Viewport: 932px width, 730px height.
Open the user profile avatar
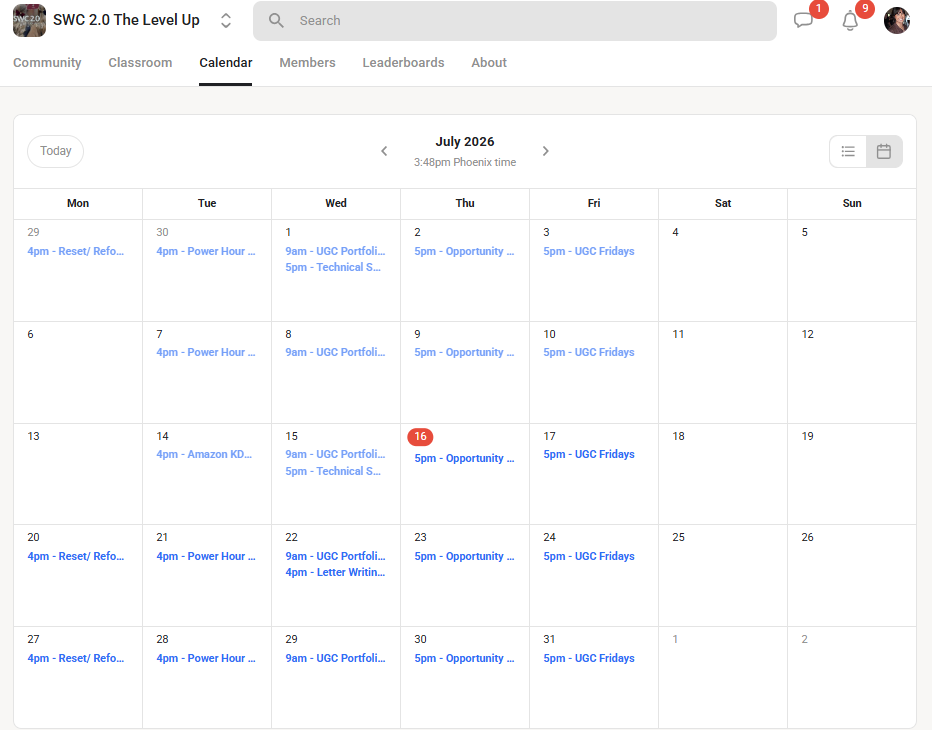tap(897, 20)
